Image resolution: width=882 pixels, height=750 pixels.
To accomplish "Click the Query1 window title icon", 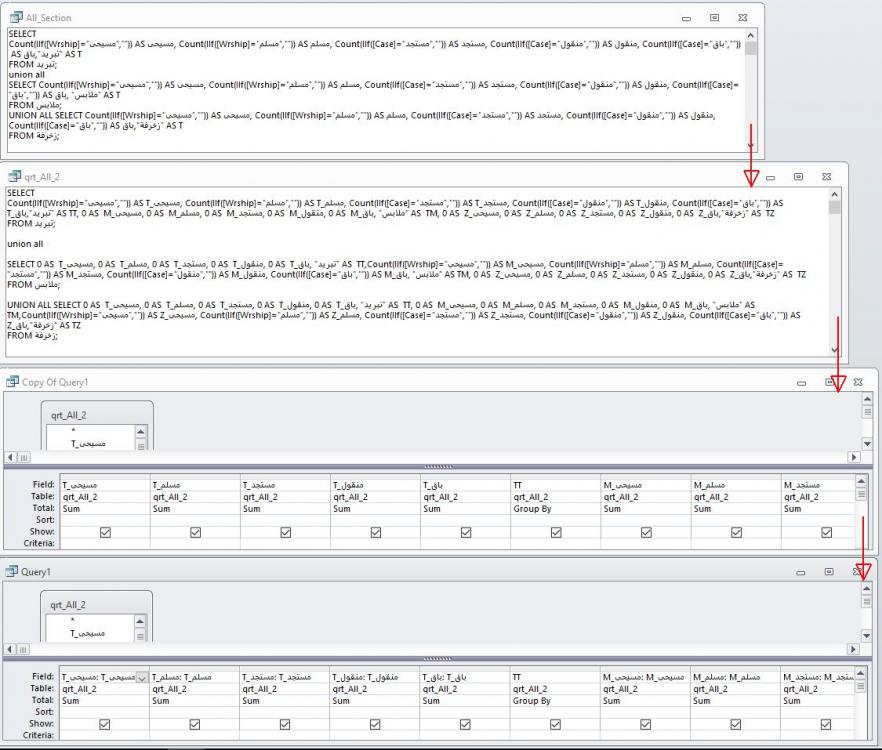I will [x=12, y=571].
